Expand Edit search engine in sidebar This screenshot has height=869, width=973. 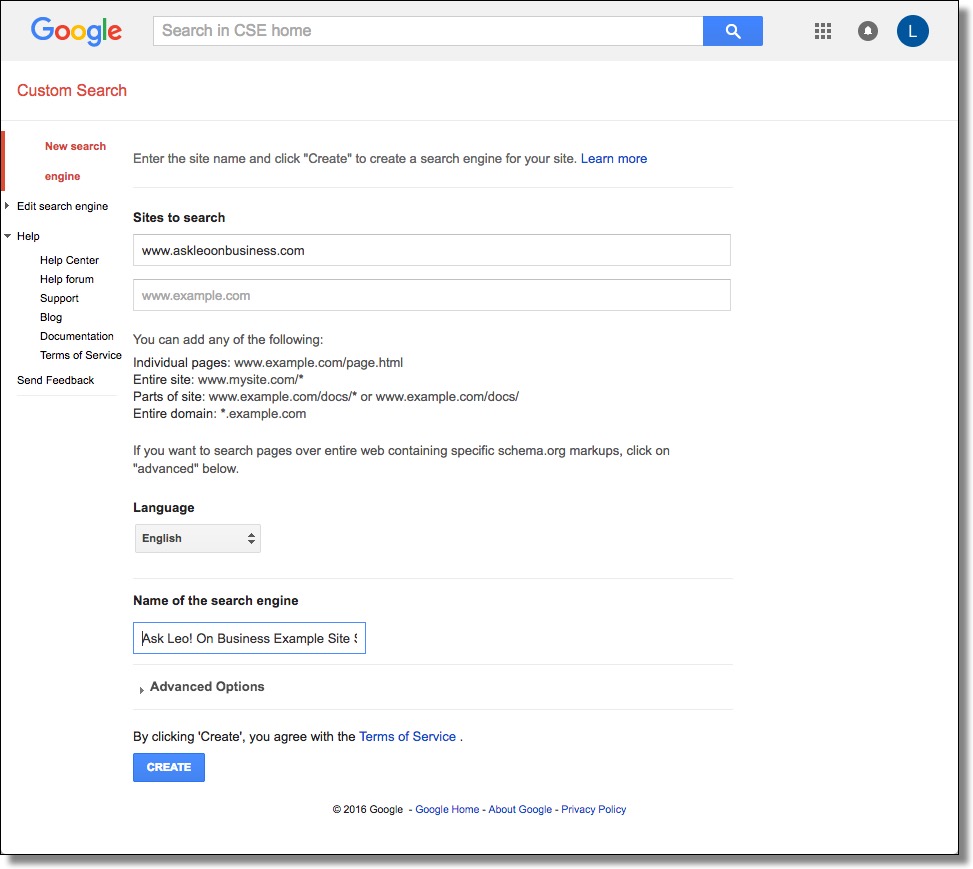click(62, 206)
